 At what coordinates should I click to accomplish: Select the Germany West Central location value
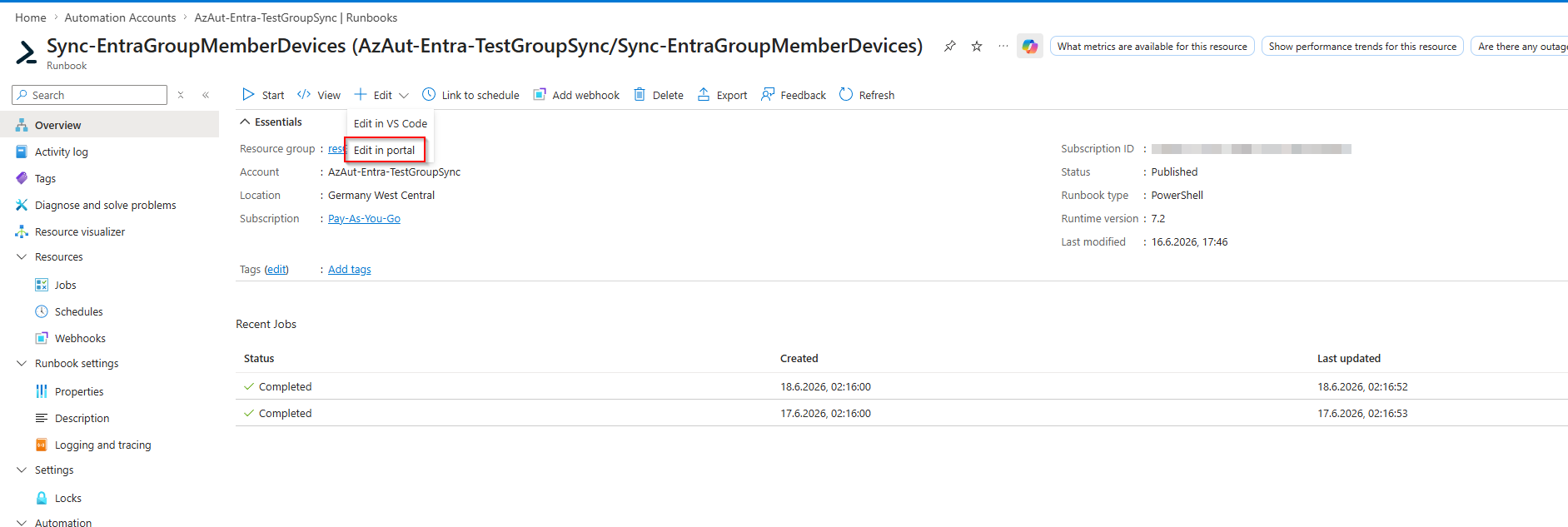tap(381, 195)
